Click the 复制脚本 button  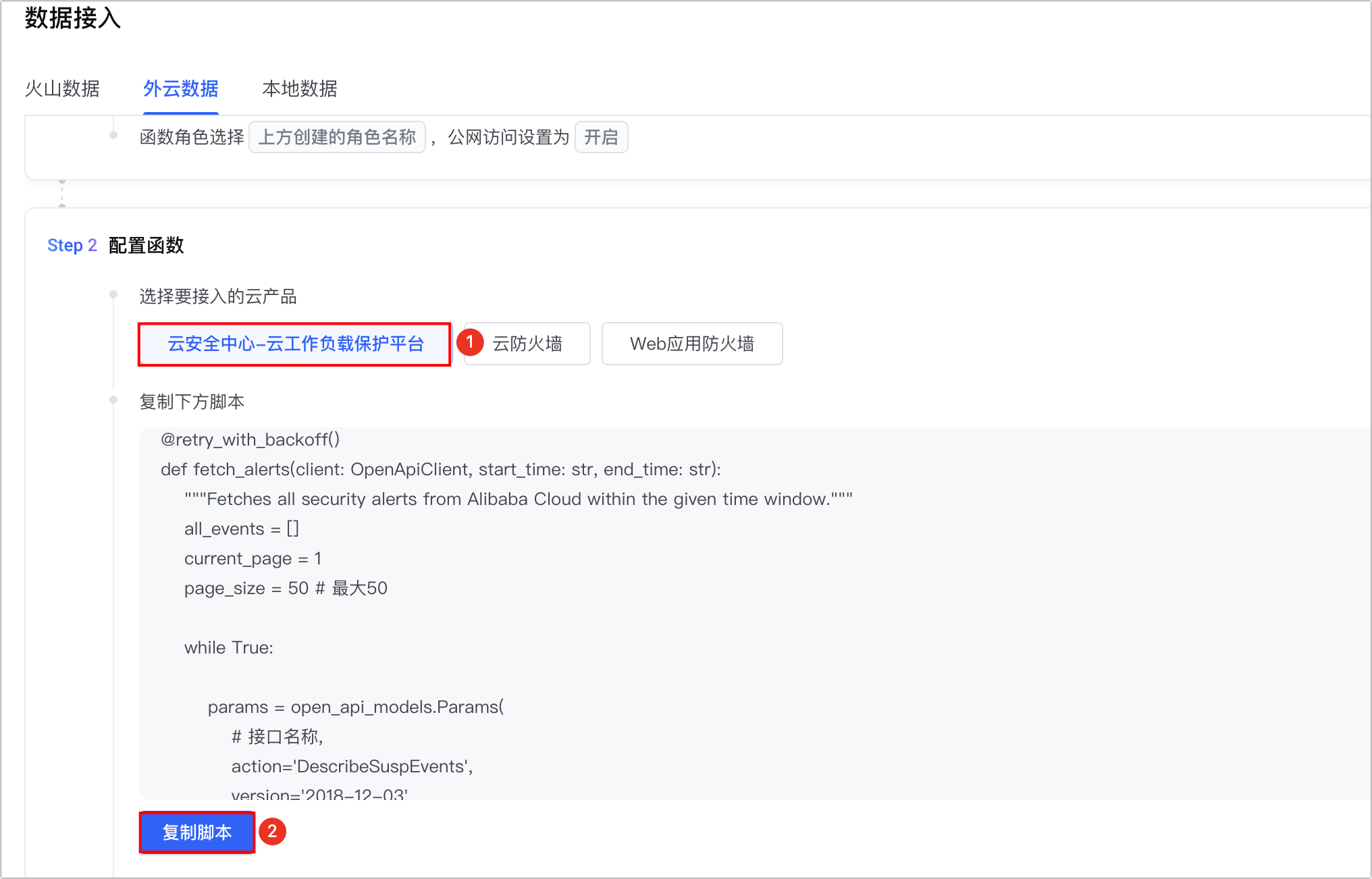(197, 832)
